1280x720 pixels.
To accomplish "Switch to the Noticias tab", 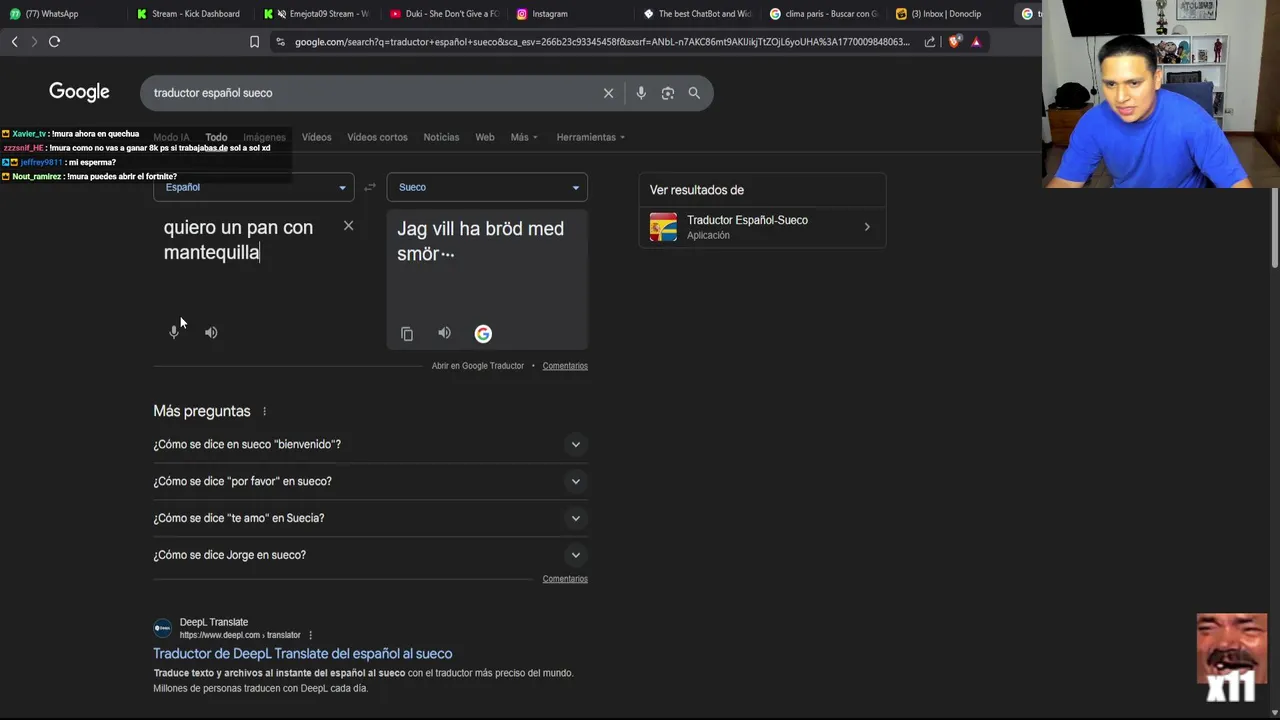I will [x=441, y=137].
